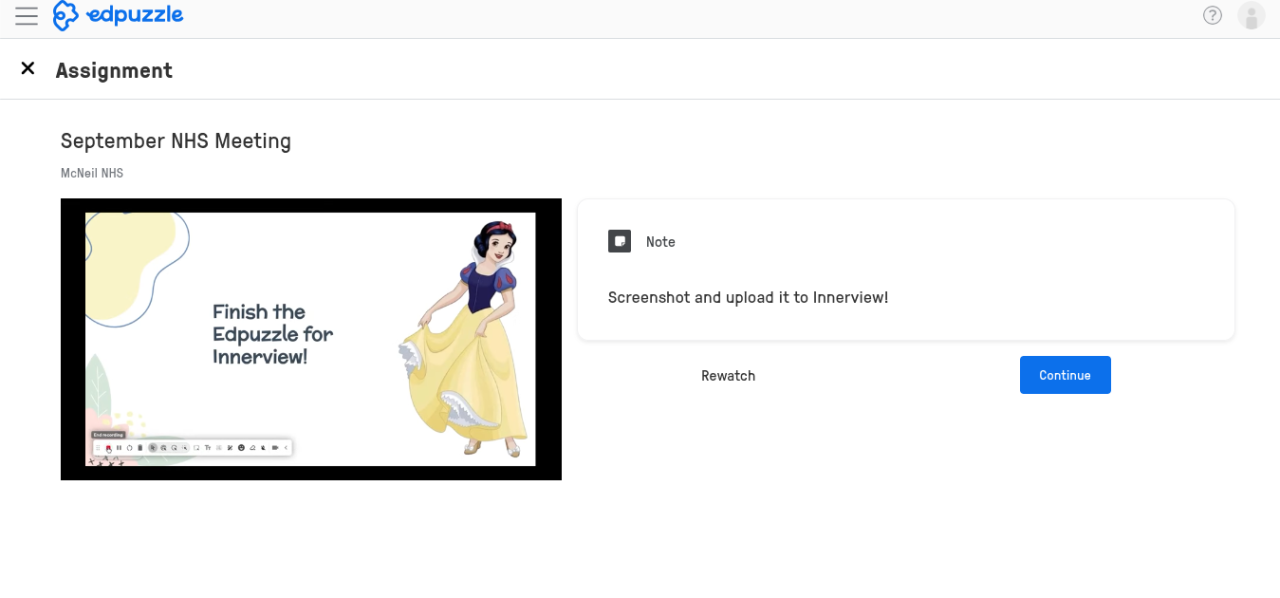Open the hamburger navigation menu
This screenshot has width=1280, height=598.
tap(26, 16)
